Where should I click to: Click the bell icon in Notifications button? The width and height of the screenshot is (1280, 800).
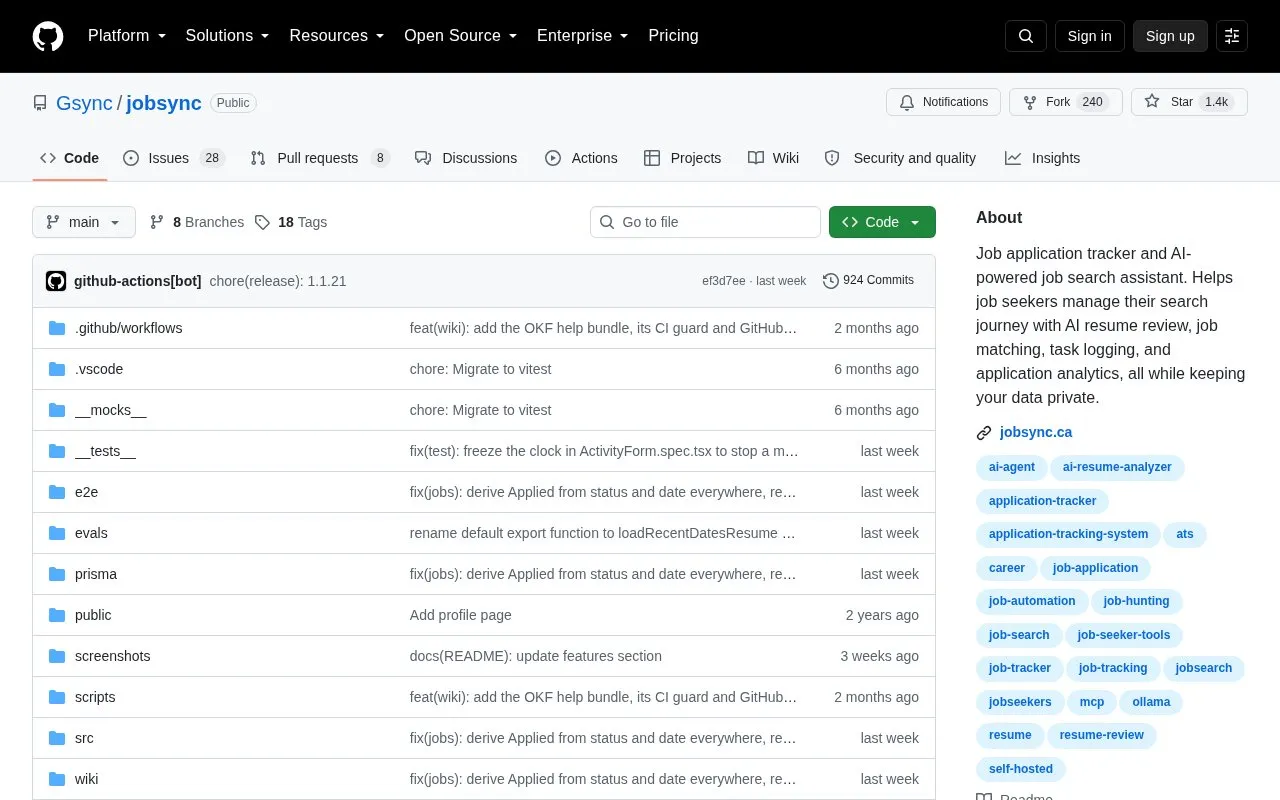pos(907,102)
